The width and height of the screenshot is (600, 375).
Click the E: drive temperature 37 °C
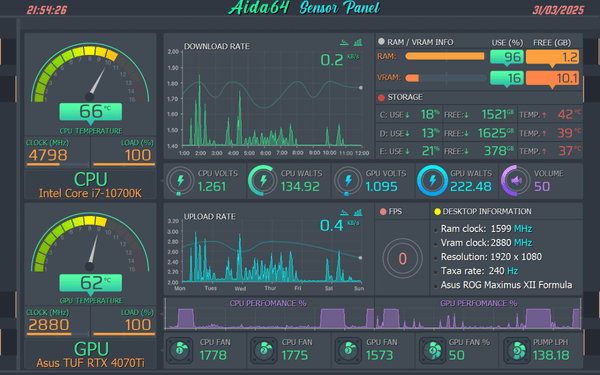(569, 151)
